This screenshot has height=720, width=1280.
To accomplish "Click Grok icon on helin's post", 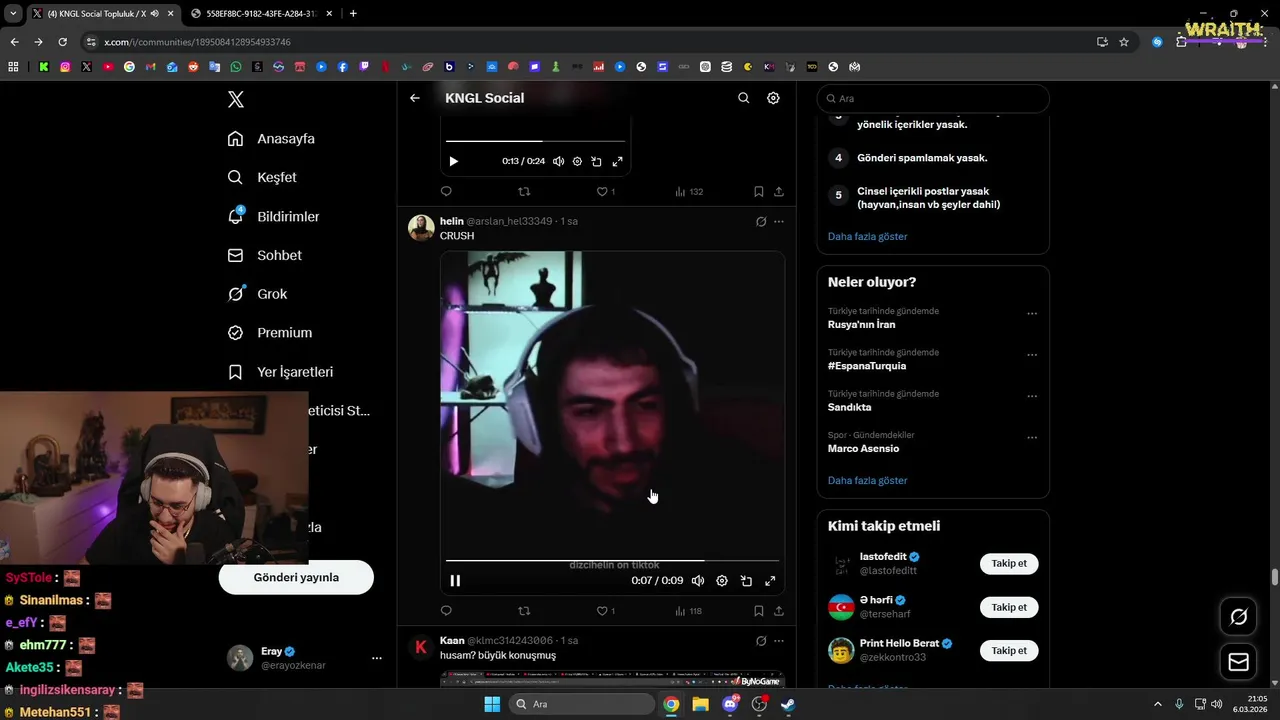I will (761, 221).
